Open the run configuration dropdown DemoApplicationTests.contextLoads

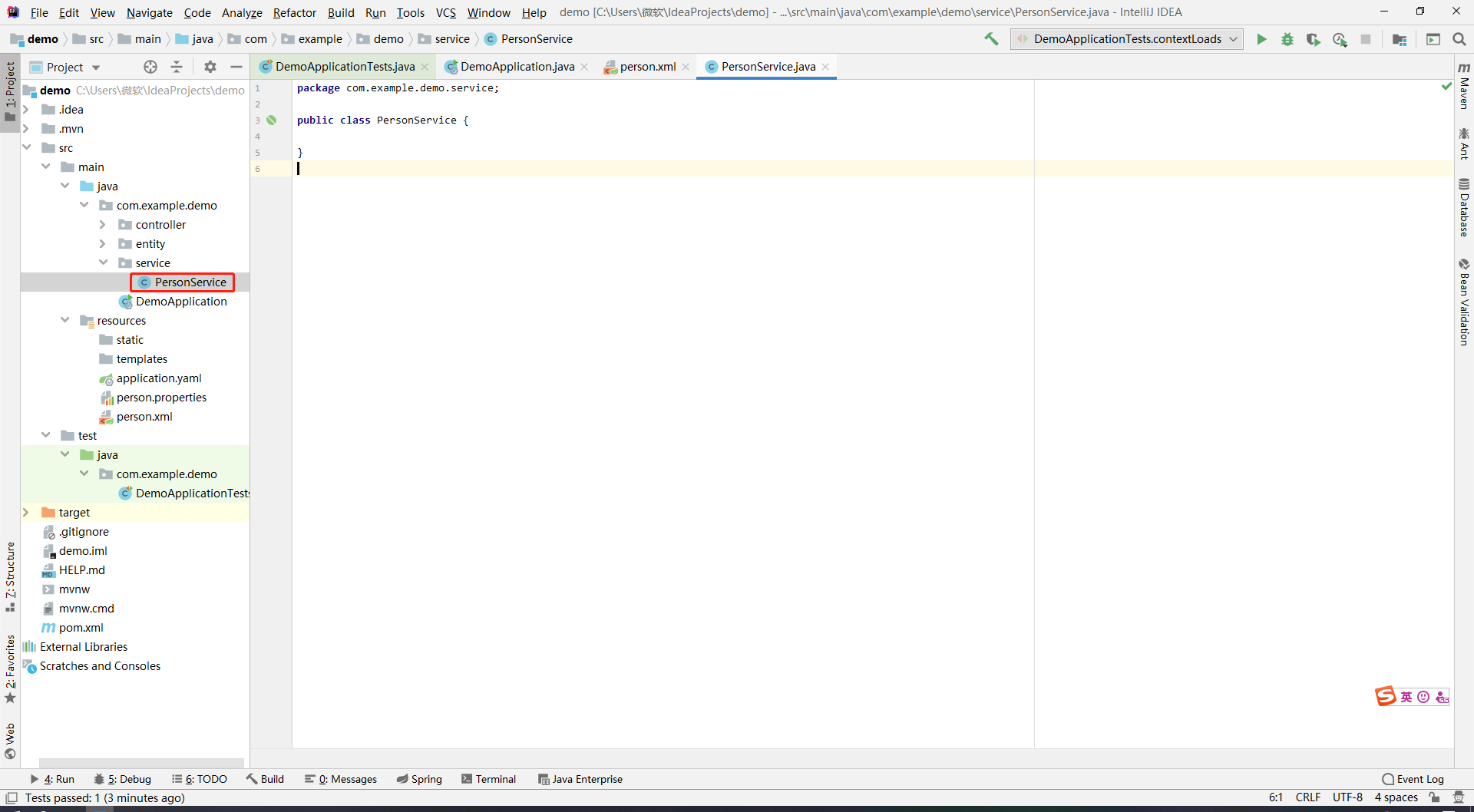[1127, 39]
